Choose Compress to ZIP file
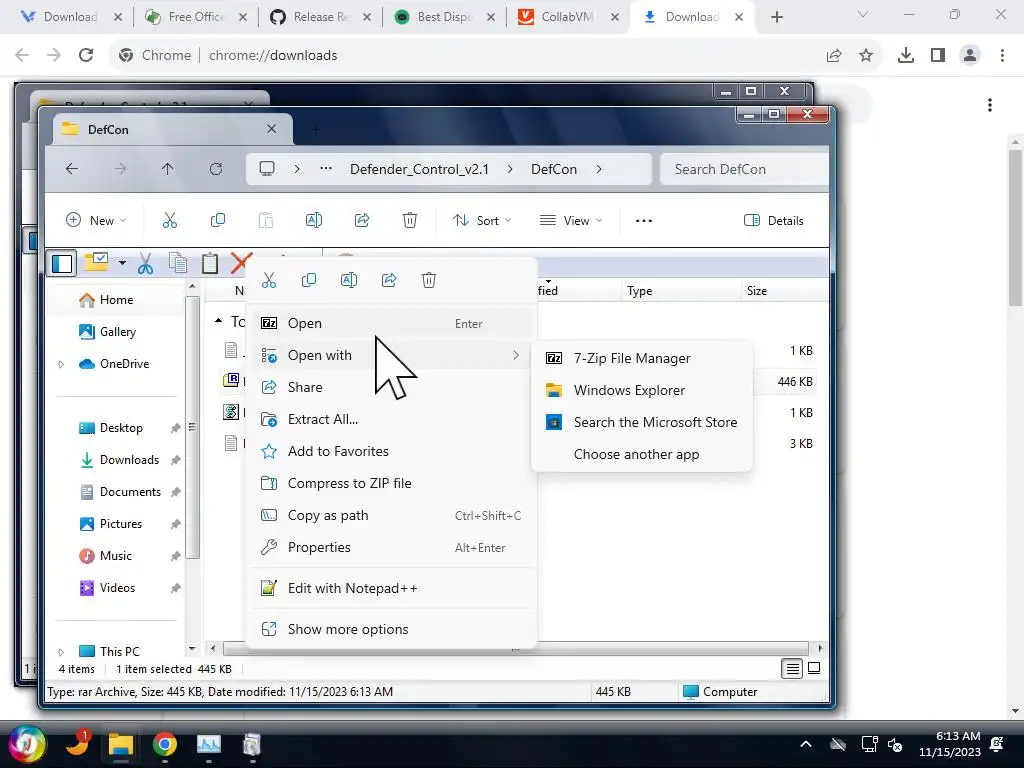The image size is (1024, 768). tap(392, 483)
